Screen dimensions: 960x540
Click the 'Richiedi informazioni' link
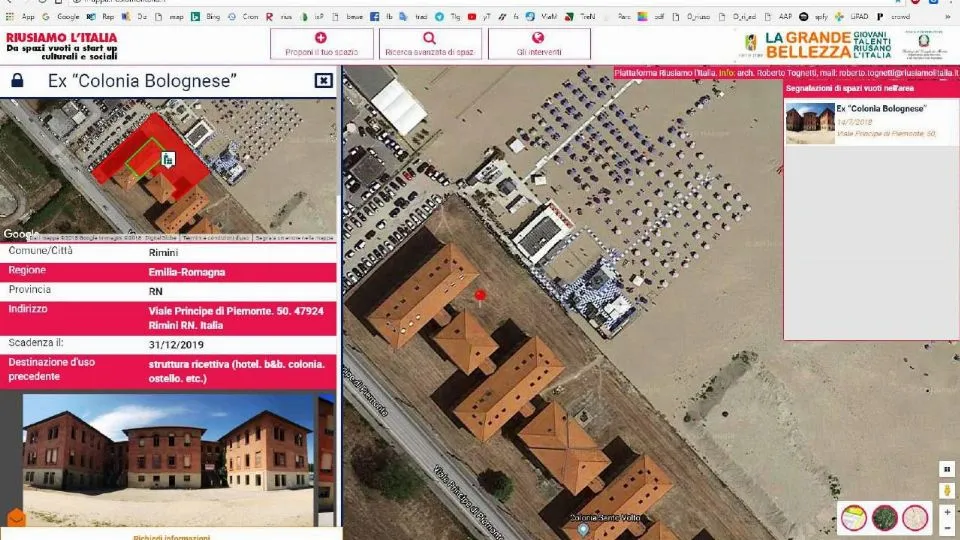171,537
